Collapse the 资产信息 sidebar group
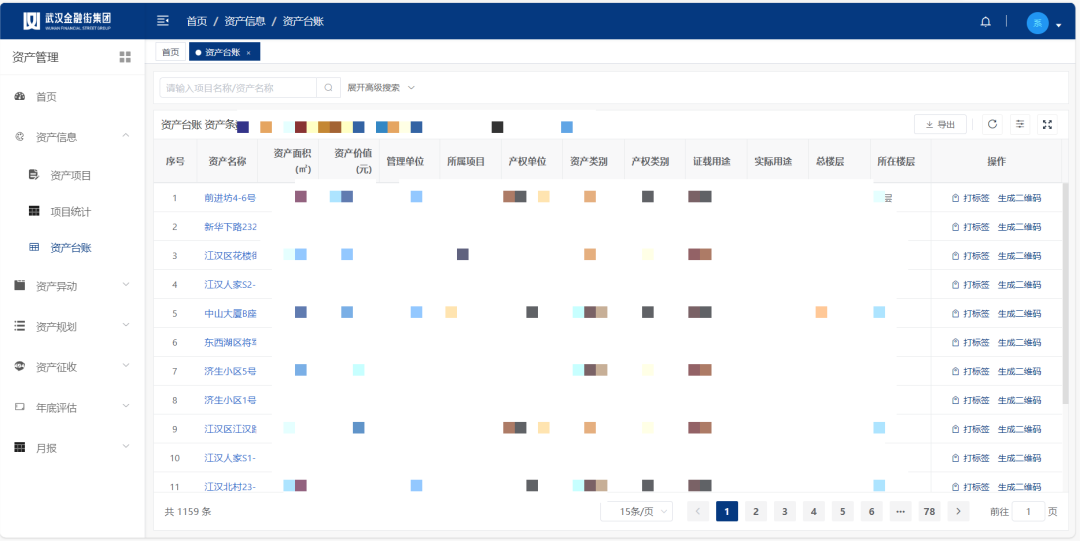Screen dimensions: 1080x541 72,137
